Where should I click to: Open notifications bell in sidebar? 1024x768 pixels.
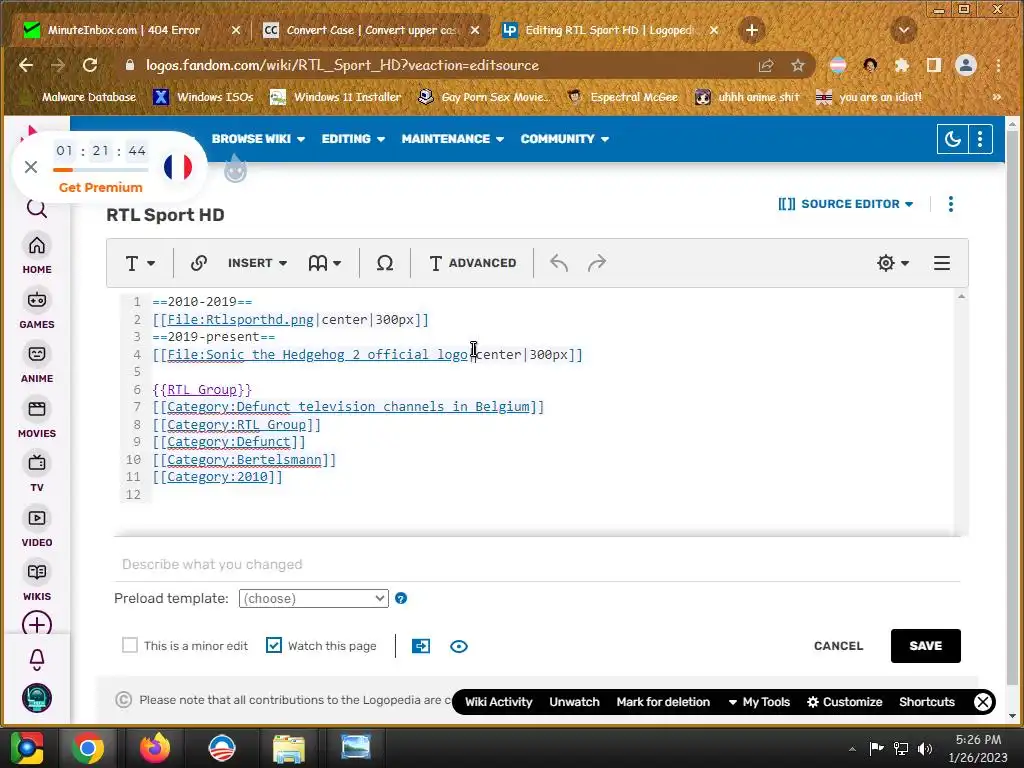37,660
